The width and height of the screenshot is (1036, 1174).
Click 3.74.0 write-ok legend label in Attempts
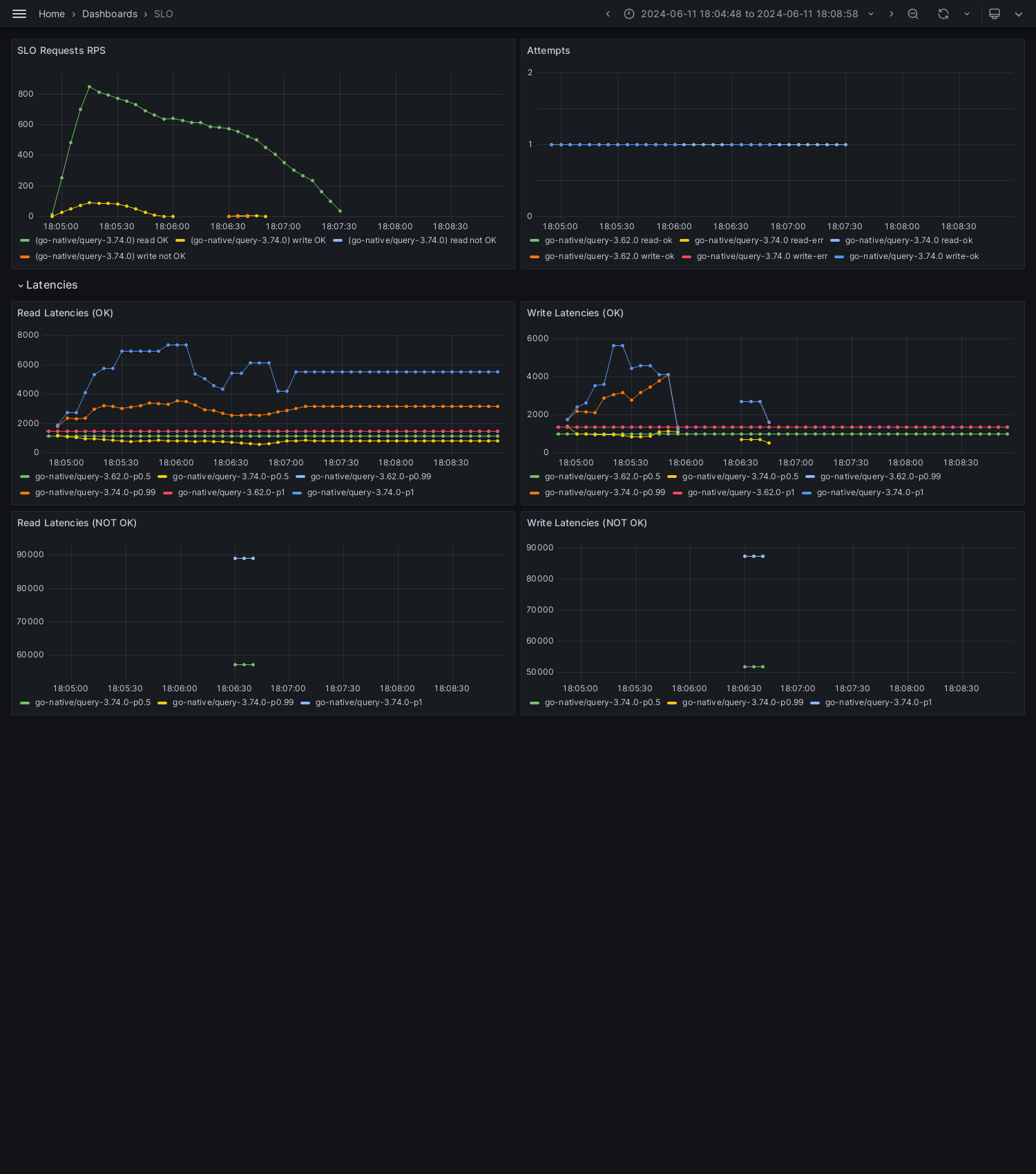click(x=914, y=256)
